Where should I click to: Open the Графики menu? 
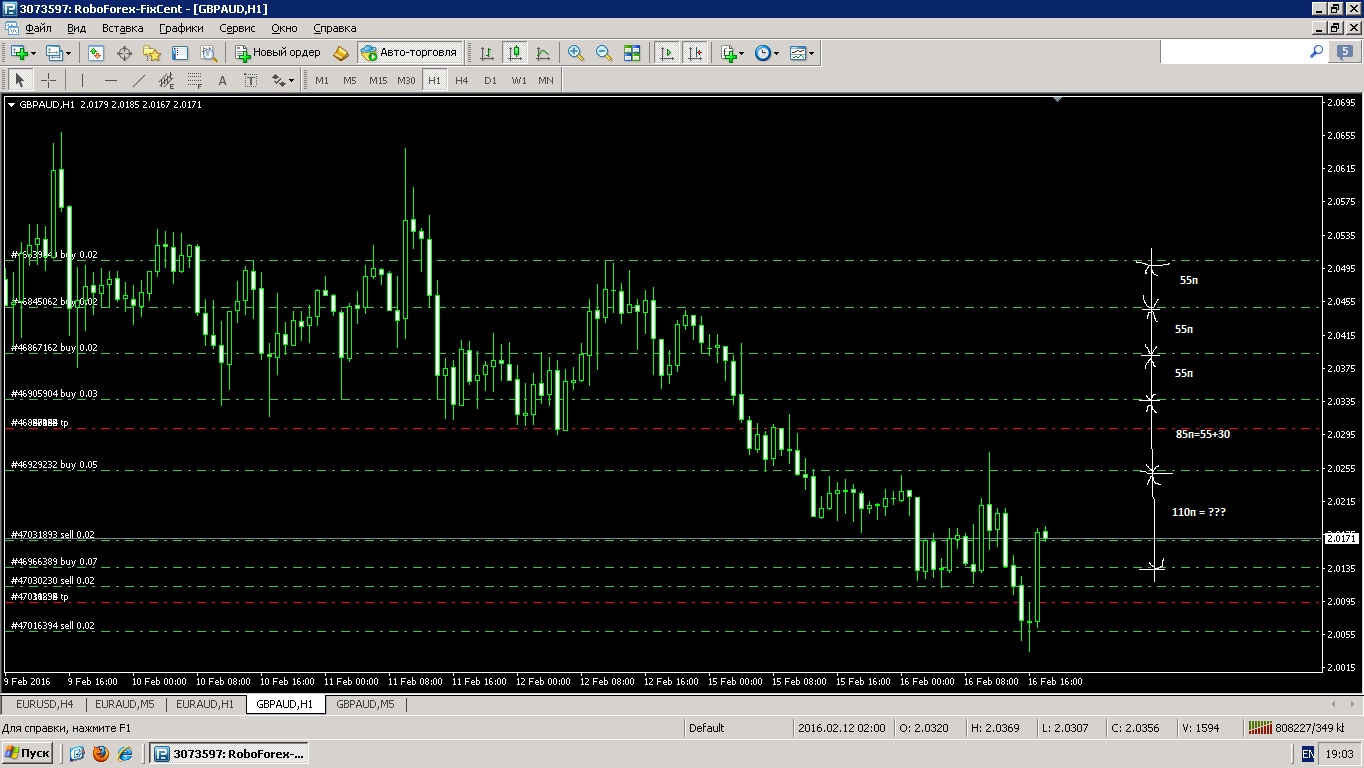pos(181,28)
